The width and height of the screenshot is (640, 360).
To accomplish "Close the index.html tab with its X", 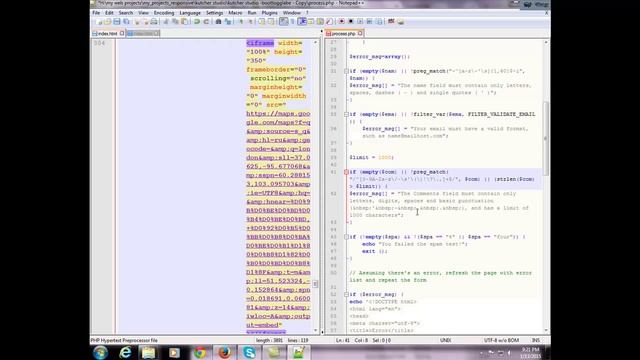I will (x=122, y=33).
